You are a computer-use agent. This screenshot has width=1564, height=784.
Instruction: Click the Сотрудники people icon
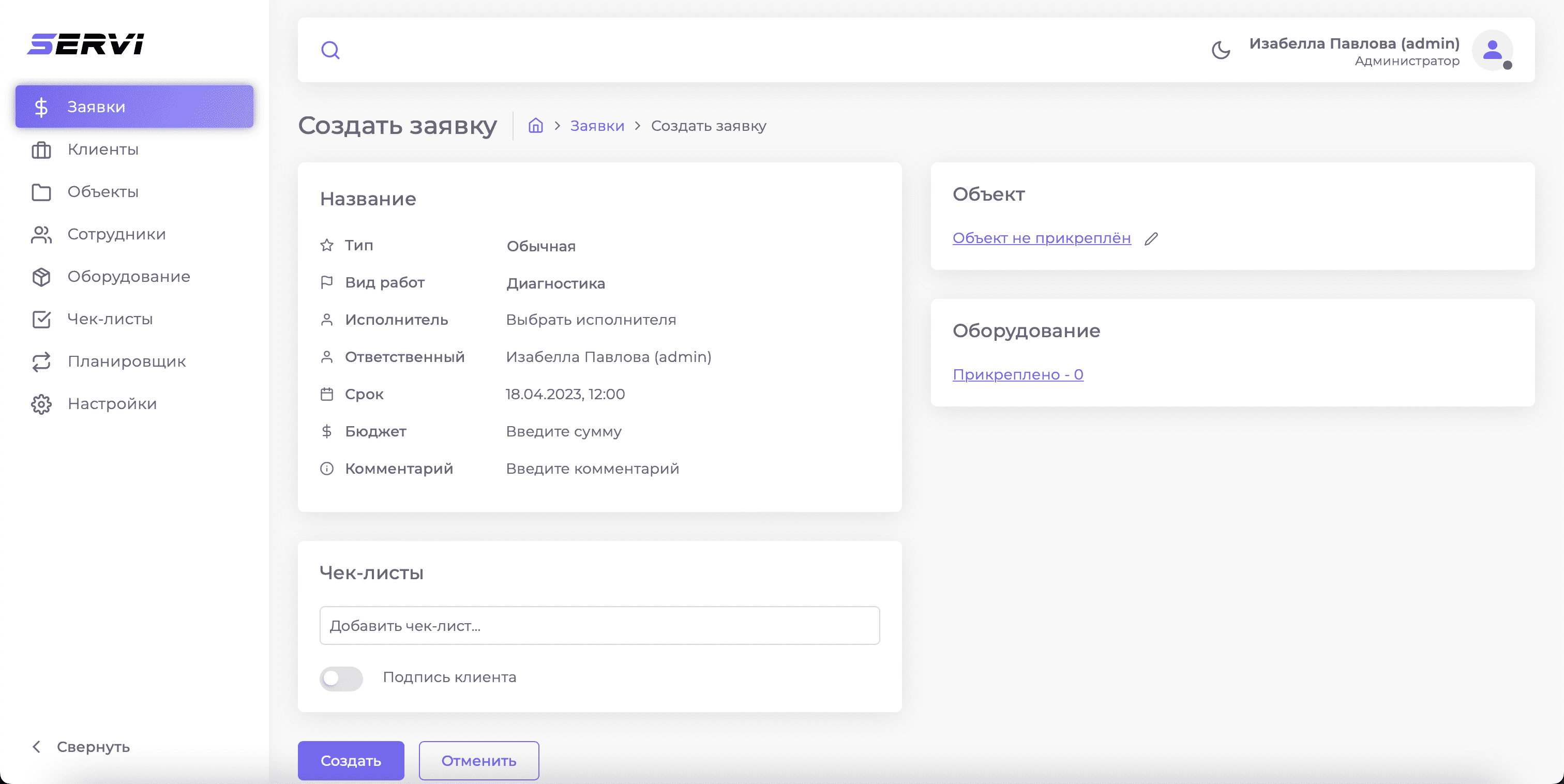tap(41, 234)
